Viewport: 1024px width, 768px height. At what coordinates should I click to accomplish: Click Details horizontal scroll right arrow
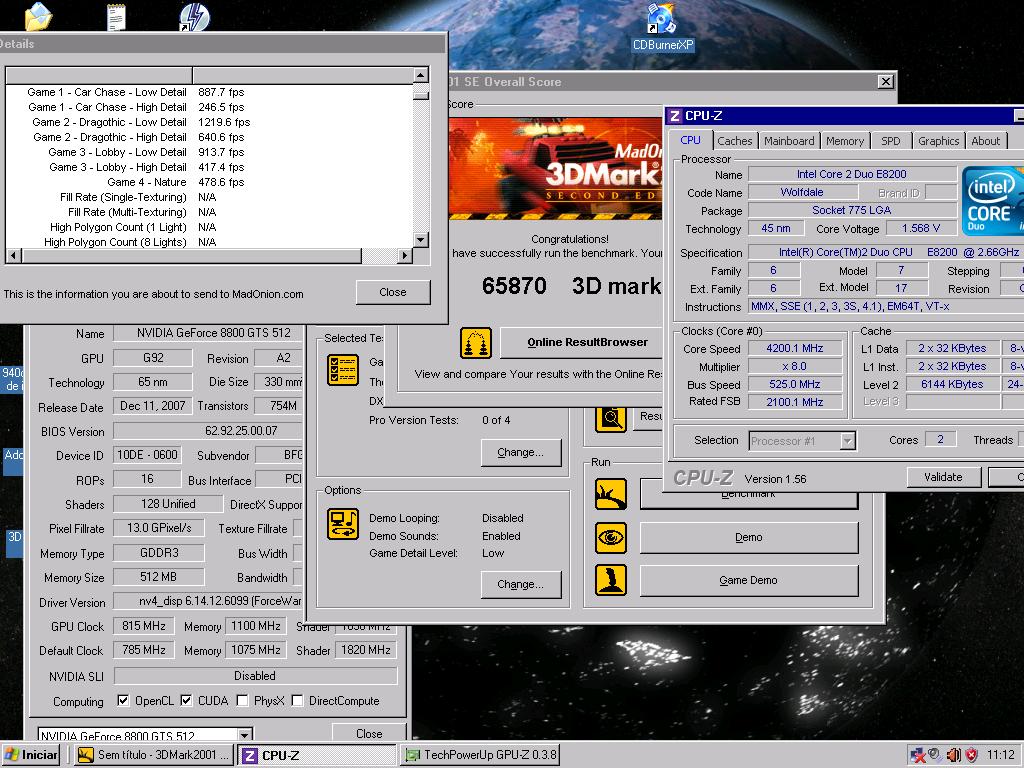tap(405, 255)
